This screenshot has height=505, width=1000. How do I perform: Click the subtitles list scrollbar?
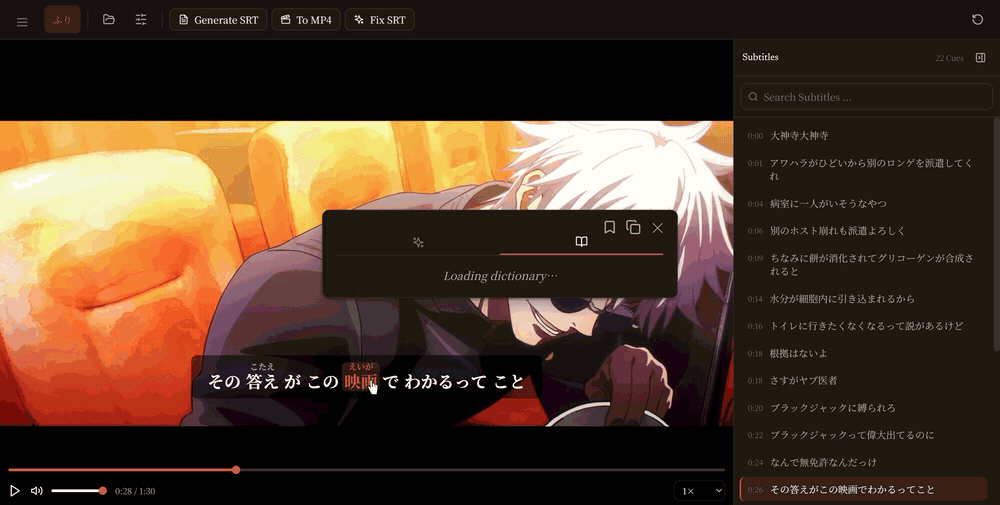(x=996, y=233)
